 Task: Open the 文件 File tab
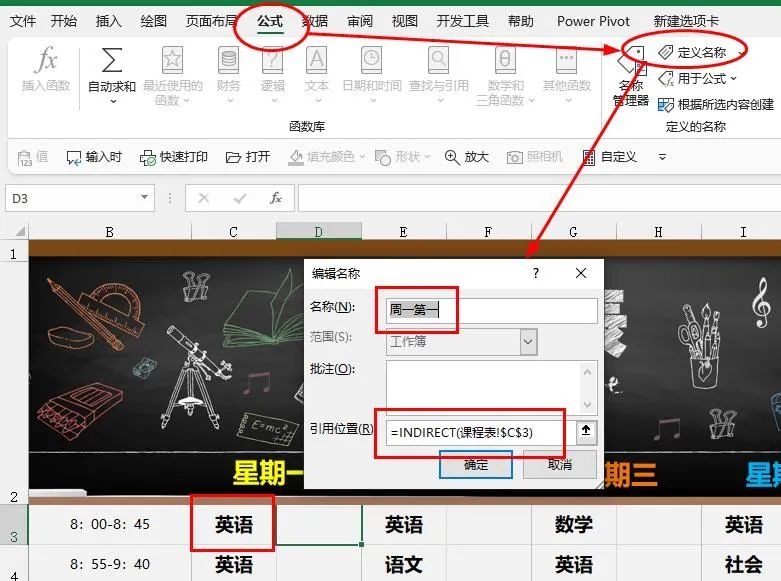click(x=23, y=21)
